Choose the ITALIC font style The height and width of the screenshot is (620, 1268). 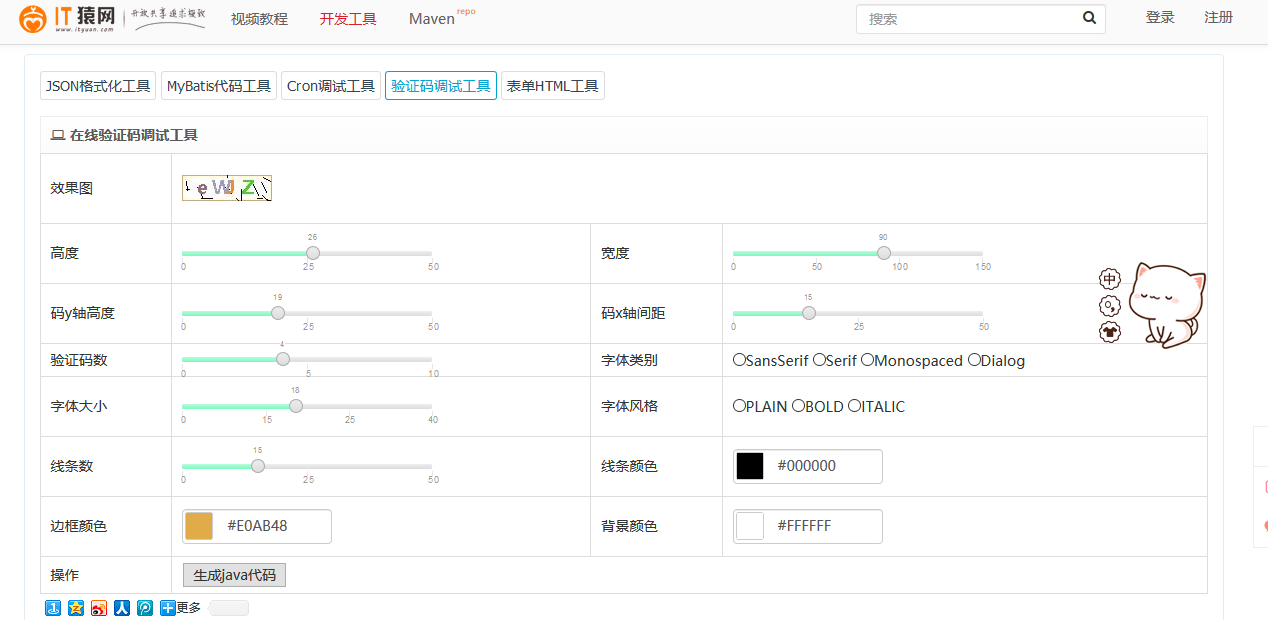[x=855, y=406]
